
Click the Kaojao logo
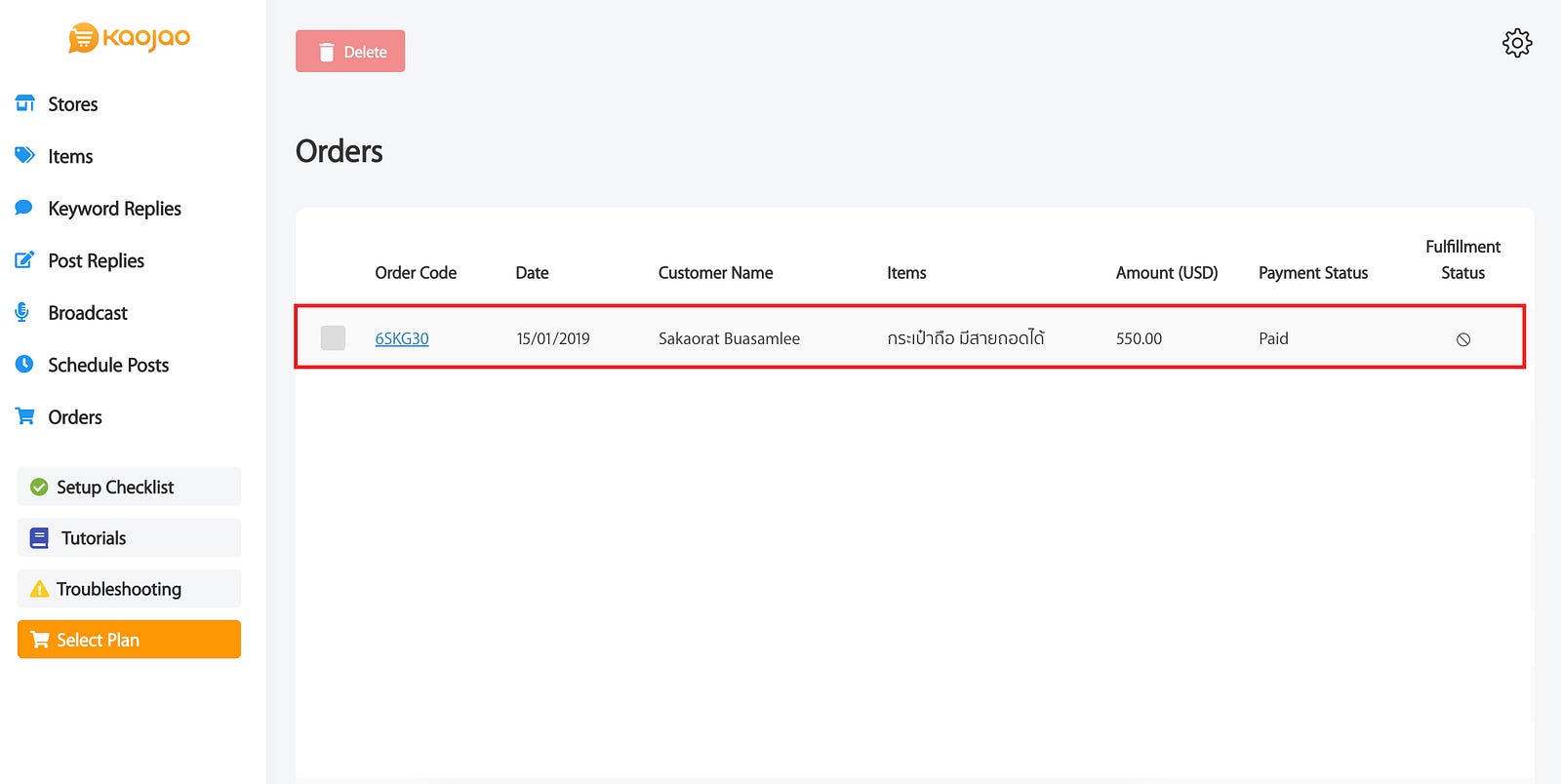pos(129,38)
